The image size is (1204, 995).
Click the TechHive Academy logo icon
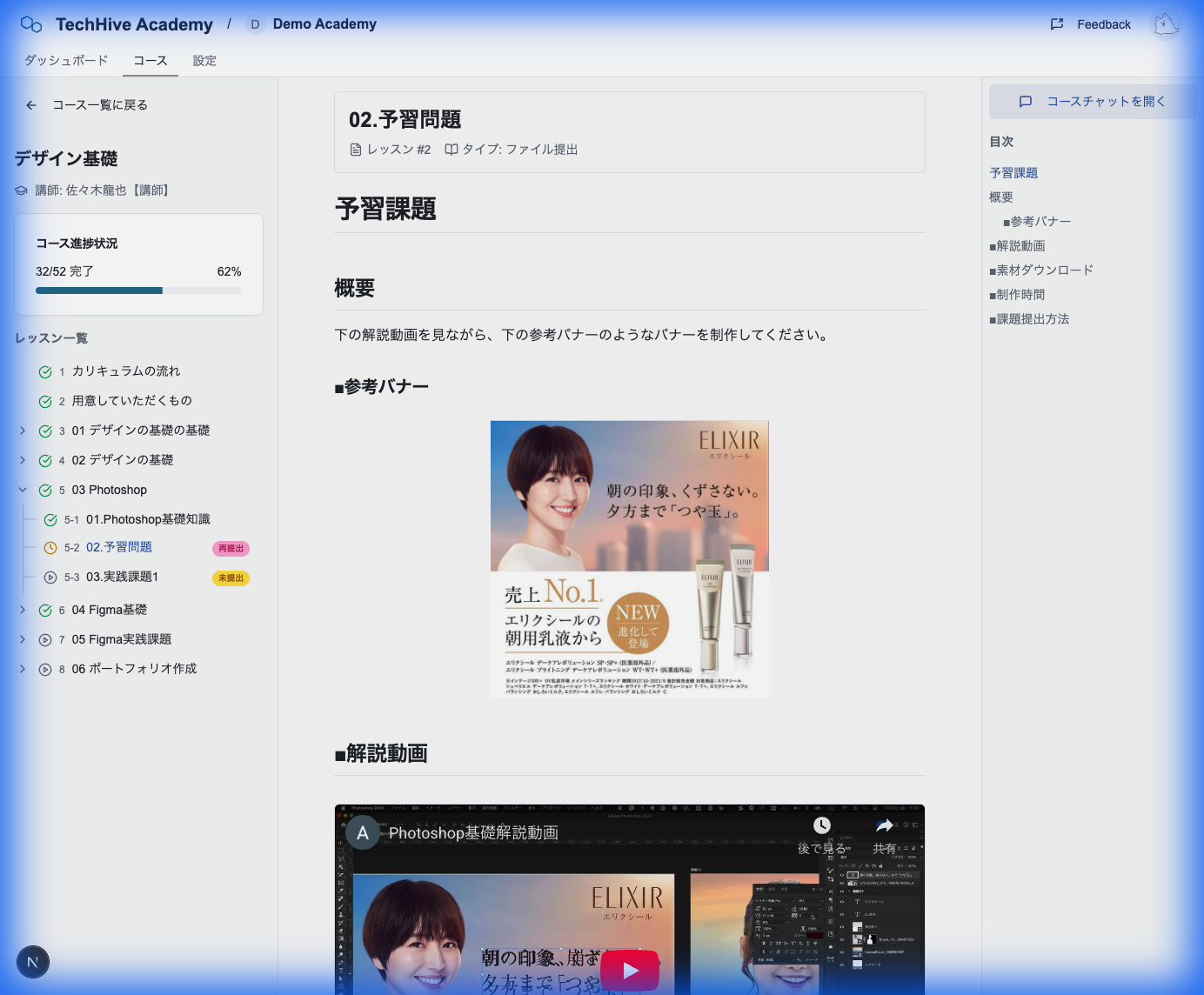point(31,24)
